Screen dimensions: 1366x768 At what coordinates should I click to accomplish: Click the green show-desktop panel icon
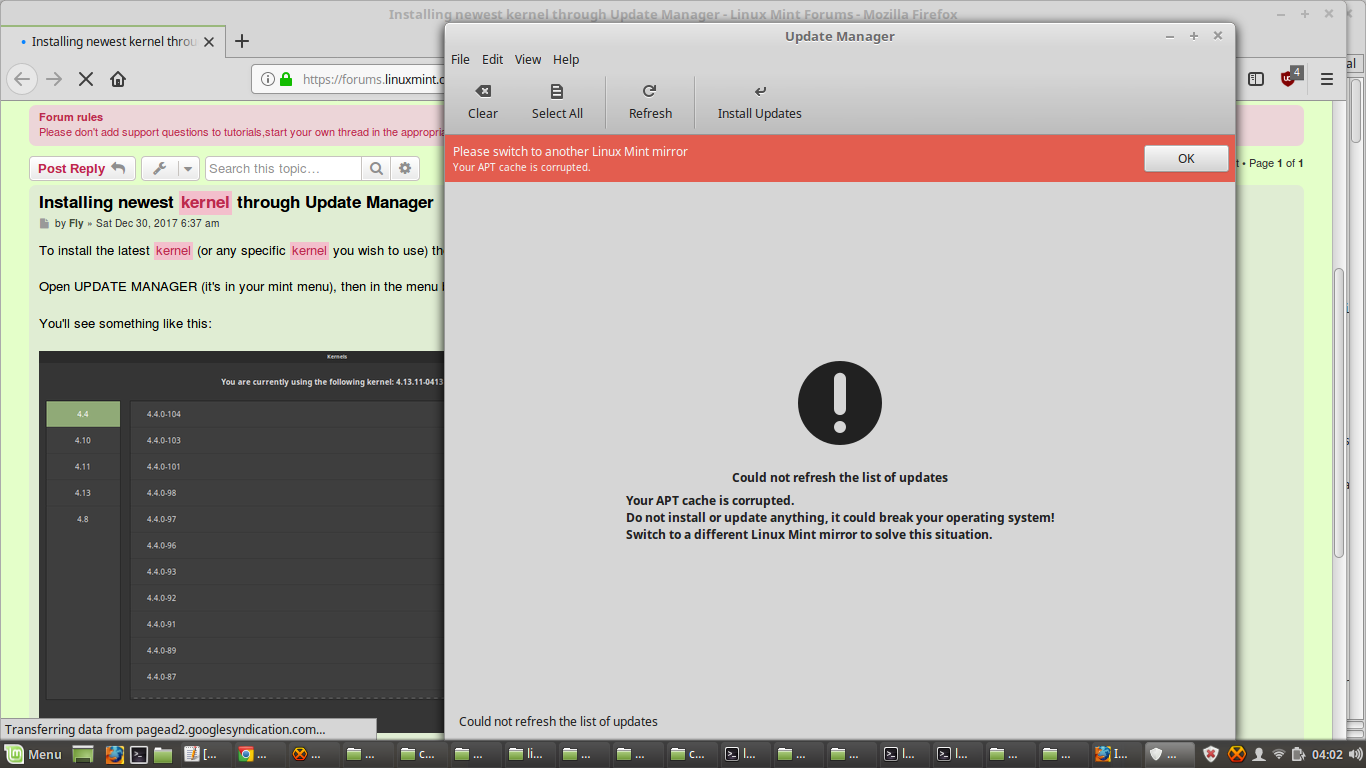tap(83, 754)
